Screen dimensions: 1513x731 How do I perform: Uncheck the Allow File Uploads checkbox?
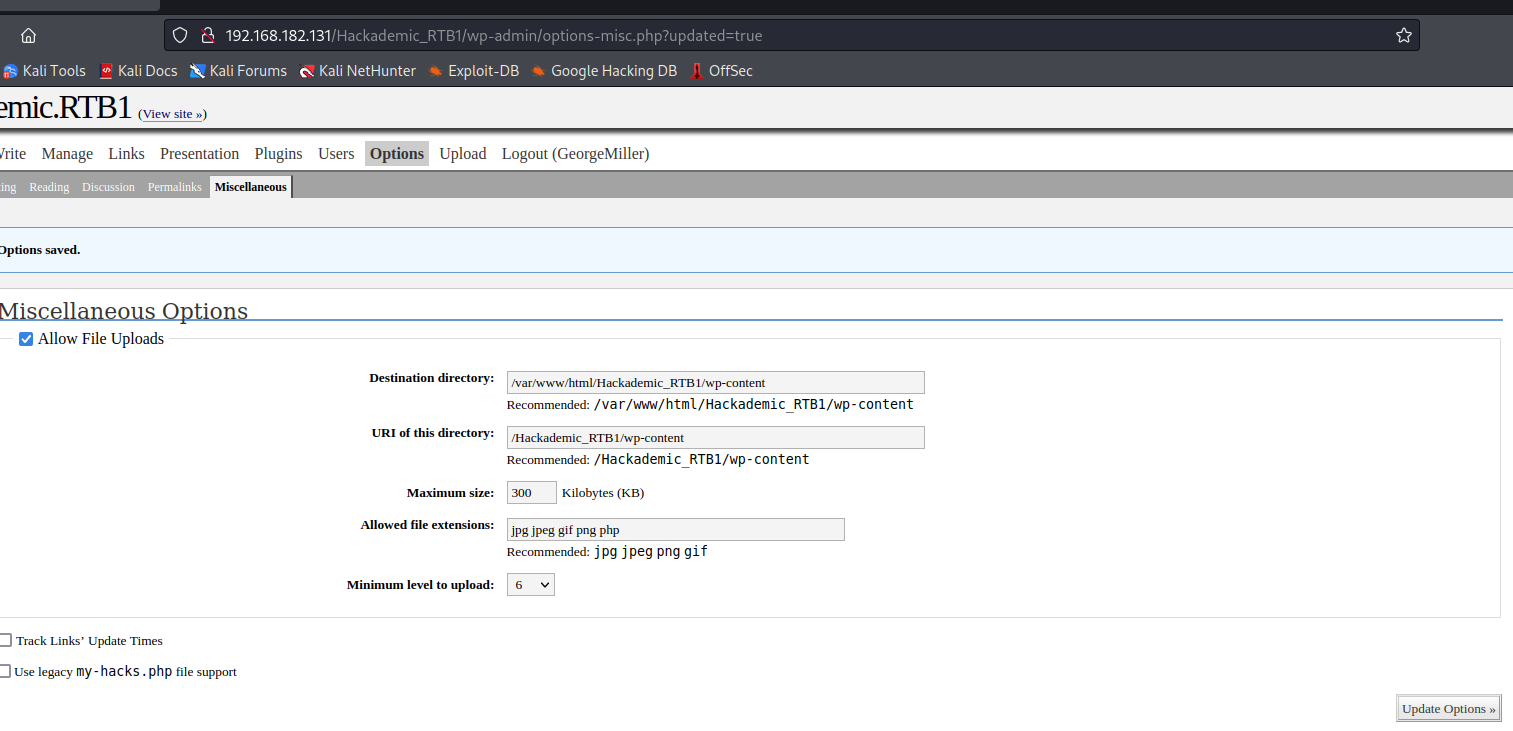click(27, 339)
